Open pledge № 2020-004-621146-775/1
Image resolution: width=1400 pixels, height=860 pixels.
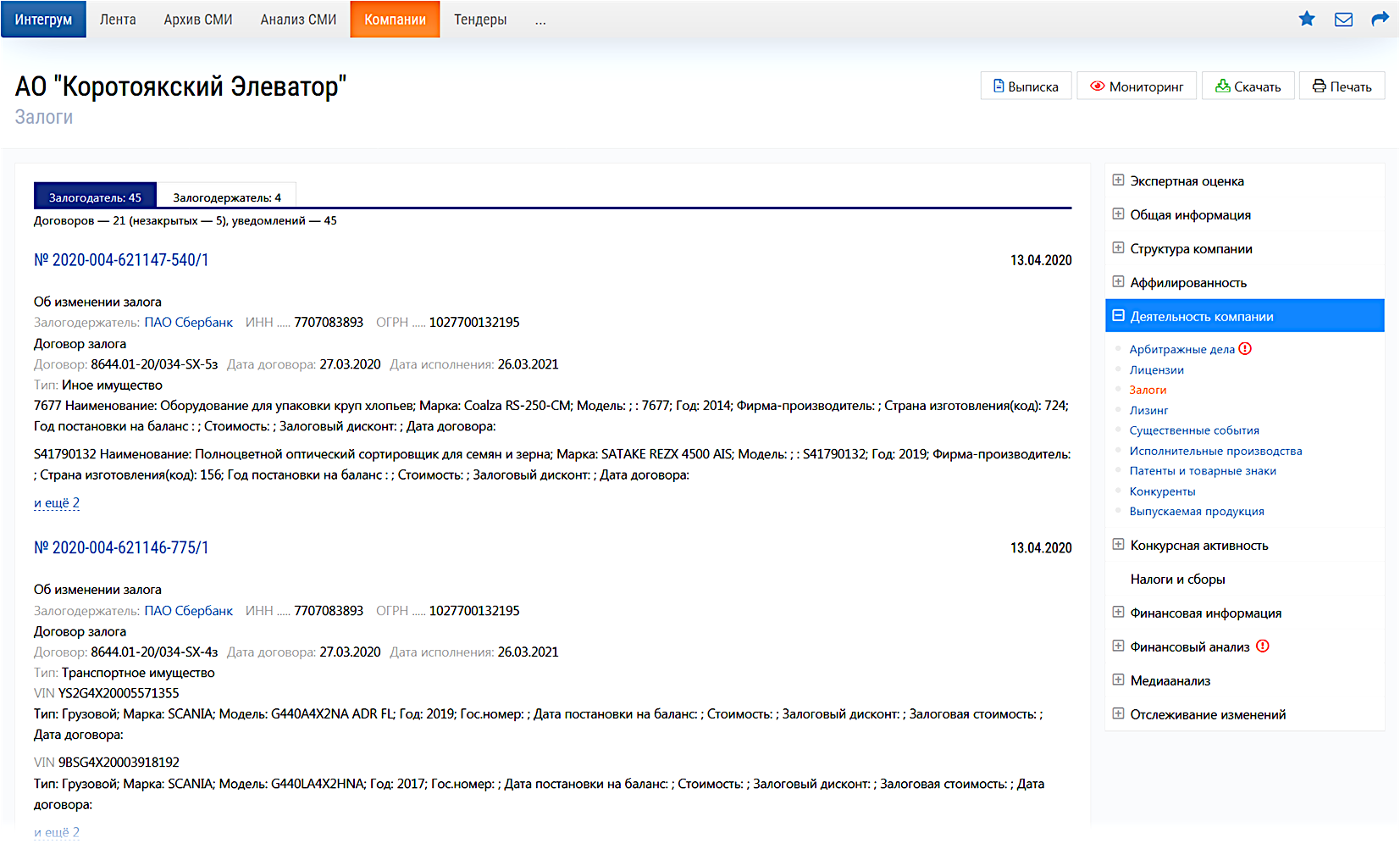(121, 548)
